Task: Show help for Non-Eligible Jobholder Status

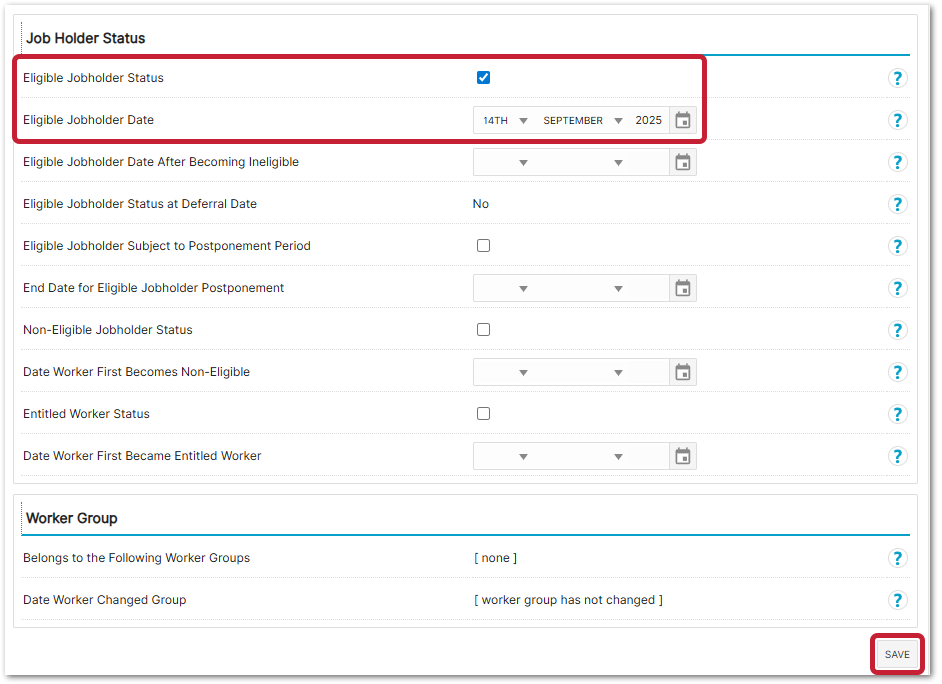Action: 897,330
